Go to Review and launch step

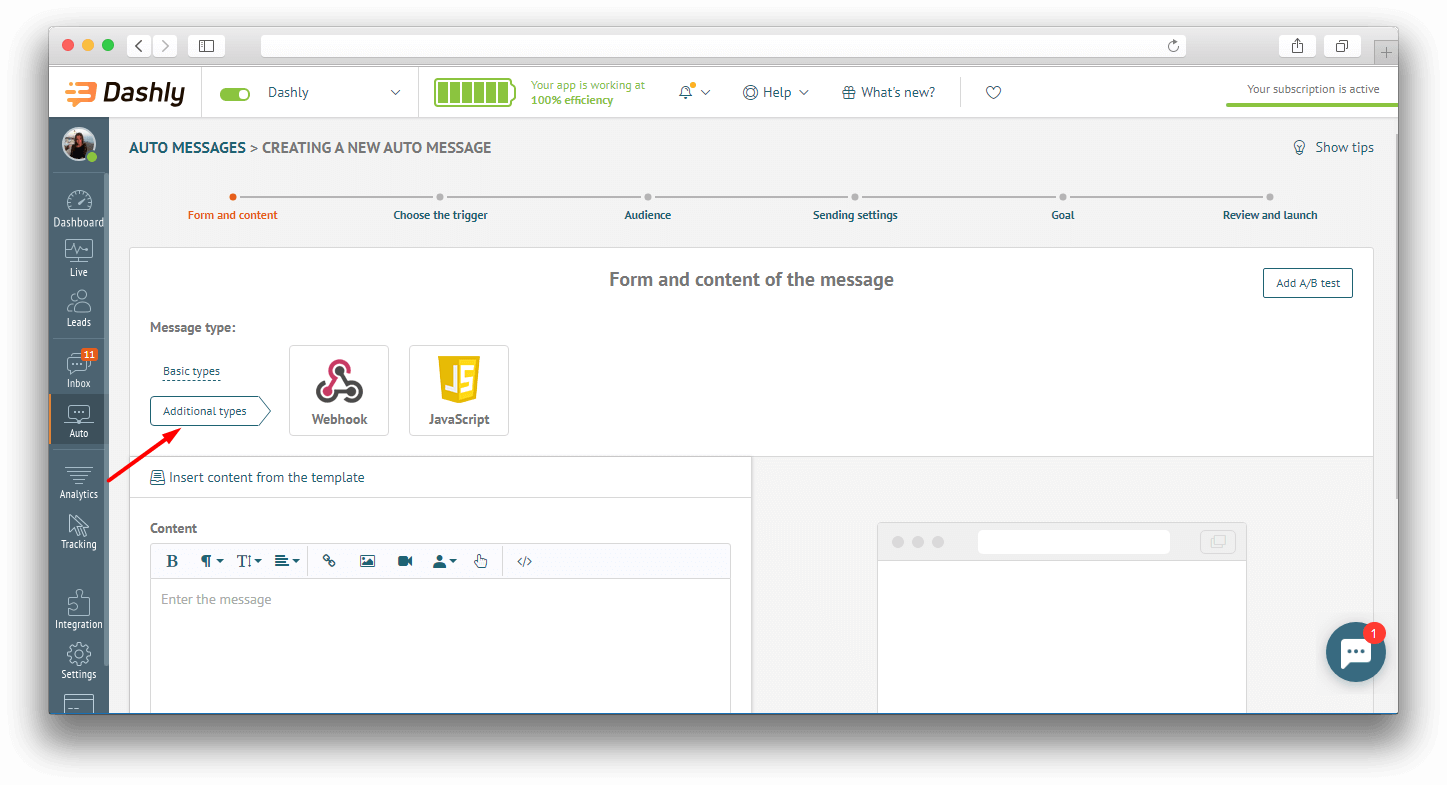[x=1270, y=215]
